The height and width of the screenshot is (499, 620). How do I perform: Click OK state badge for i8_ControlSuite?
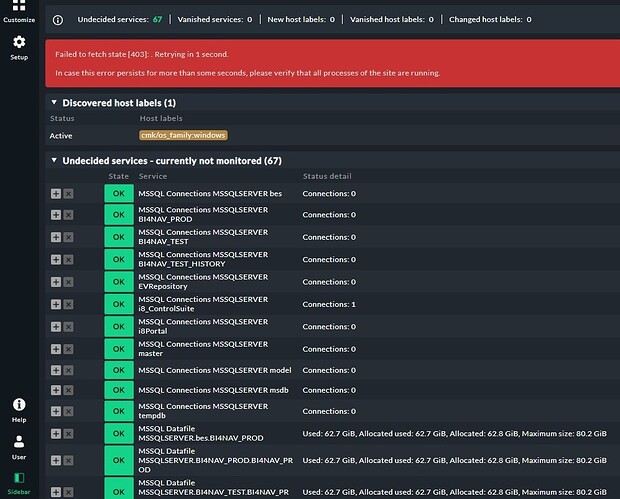click(x=118, y=304)
